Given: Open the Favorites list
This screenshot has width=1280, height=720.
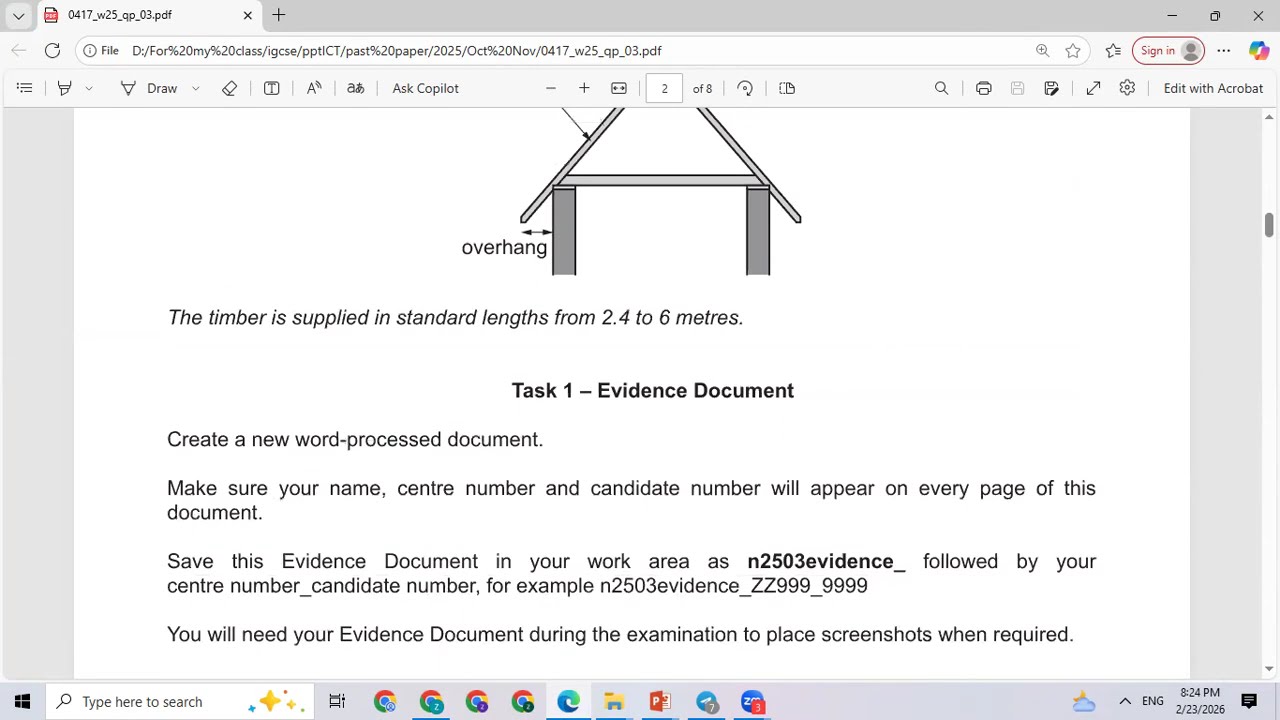Looking at the screenshot, I should (x=1113, y=50).
